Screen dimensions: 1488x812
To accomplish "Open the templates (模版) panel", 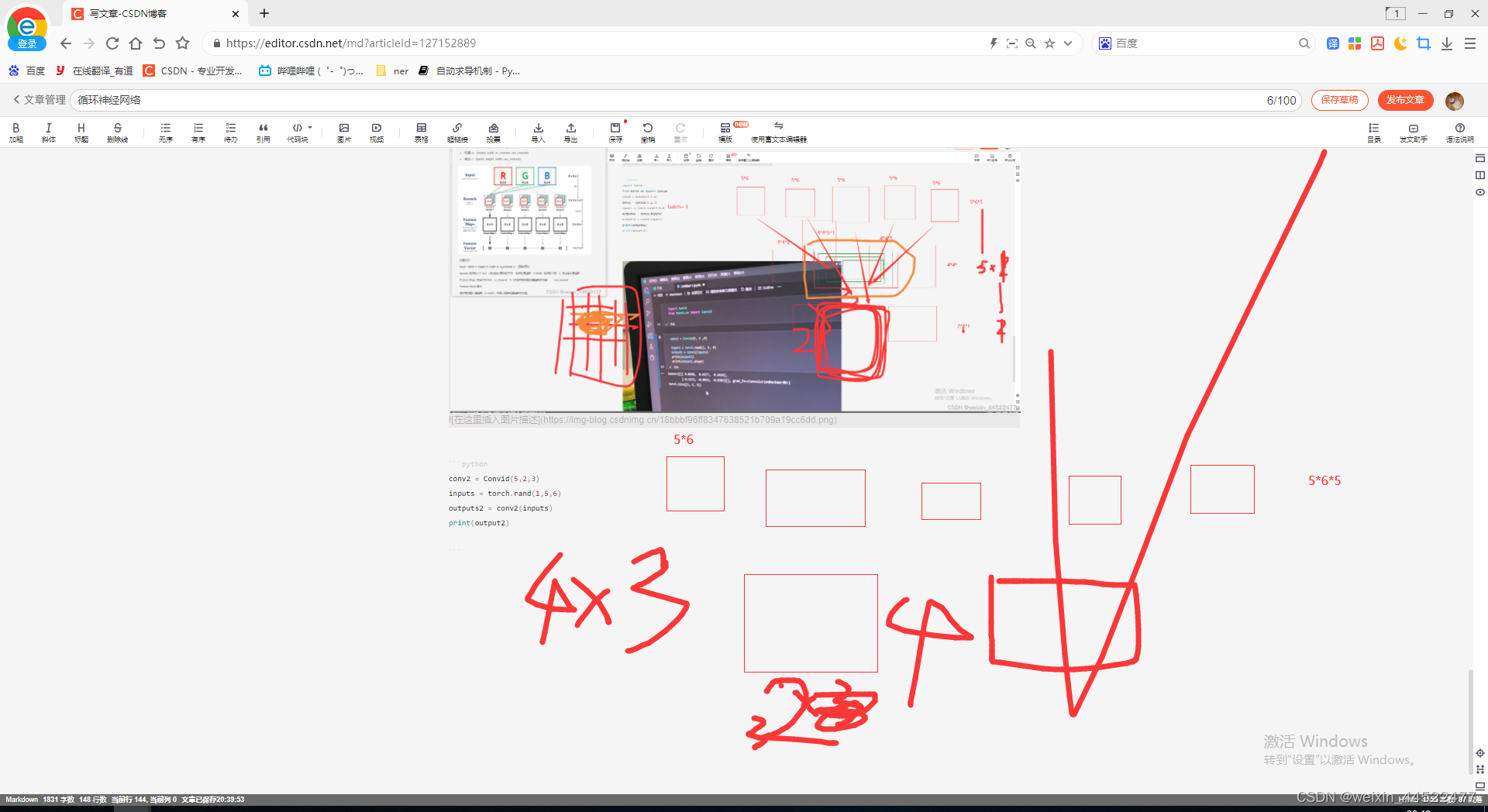I will point(725,132).
